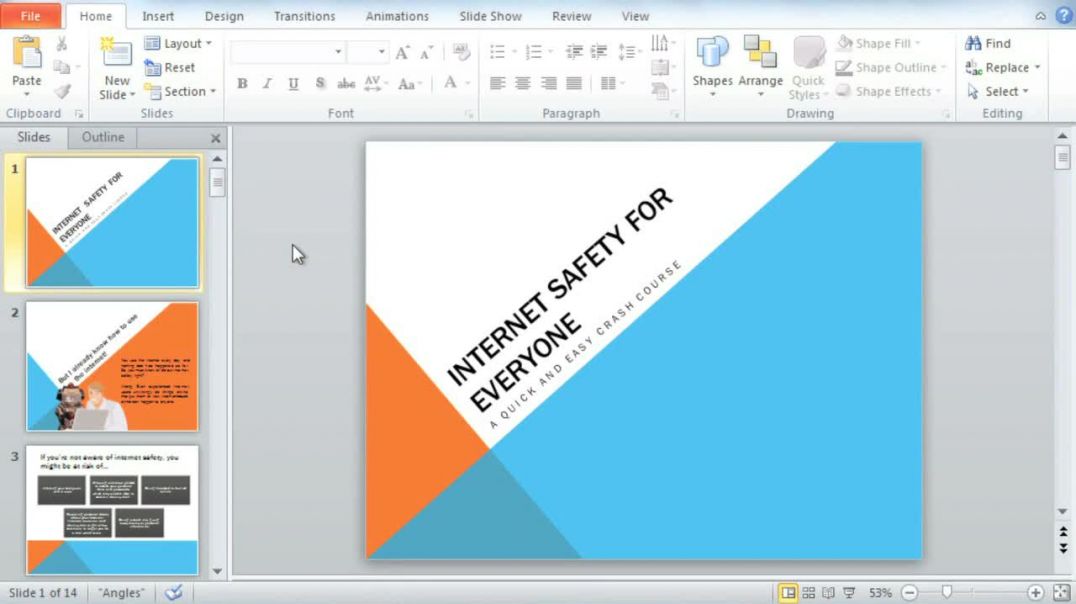This screenshot has width=1076, height=604.
Task: Click the Text Direction icon
Action: point(660,43)
